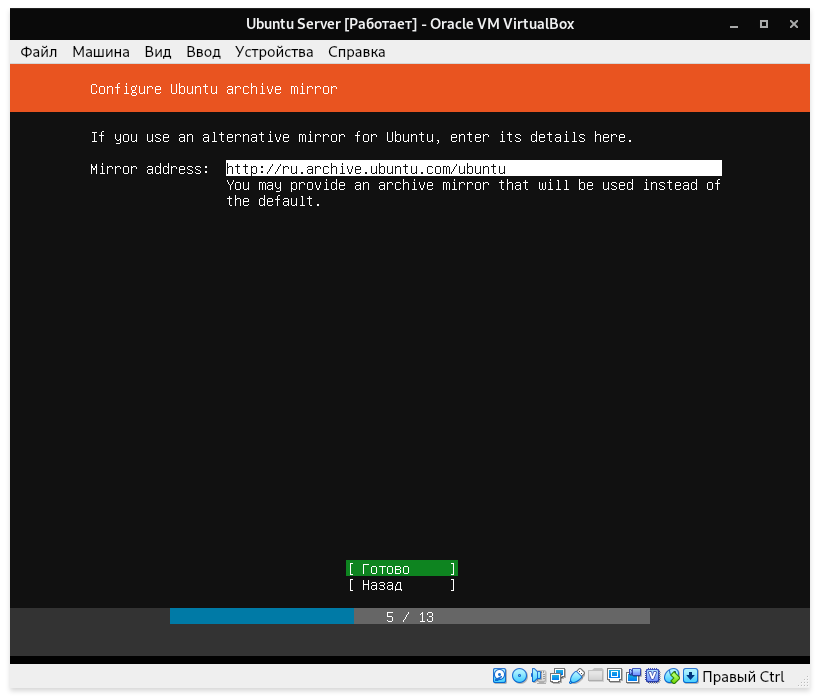Expand the Устройства menu

274,52
